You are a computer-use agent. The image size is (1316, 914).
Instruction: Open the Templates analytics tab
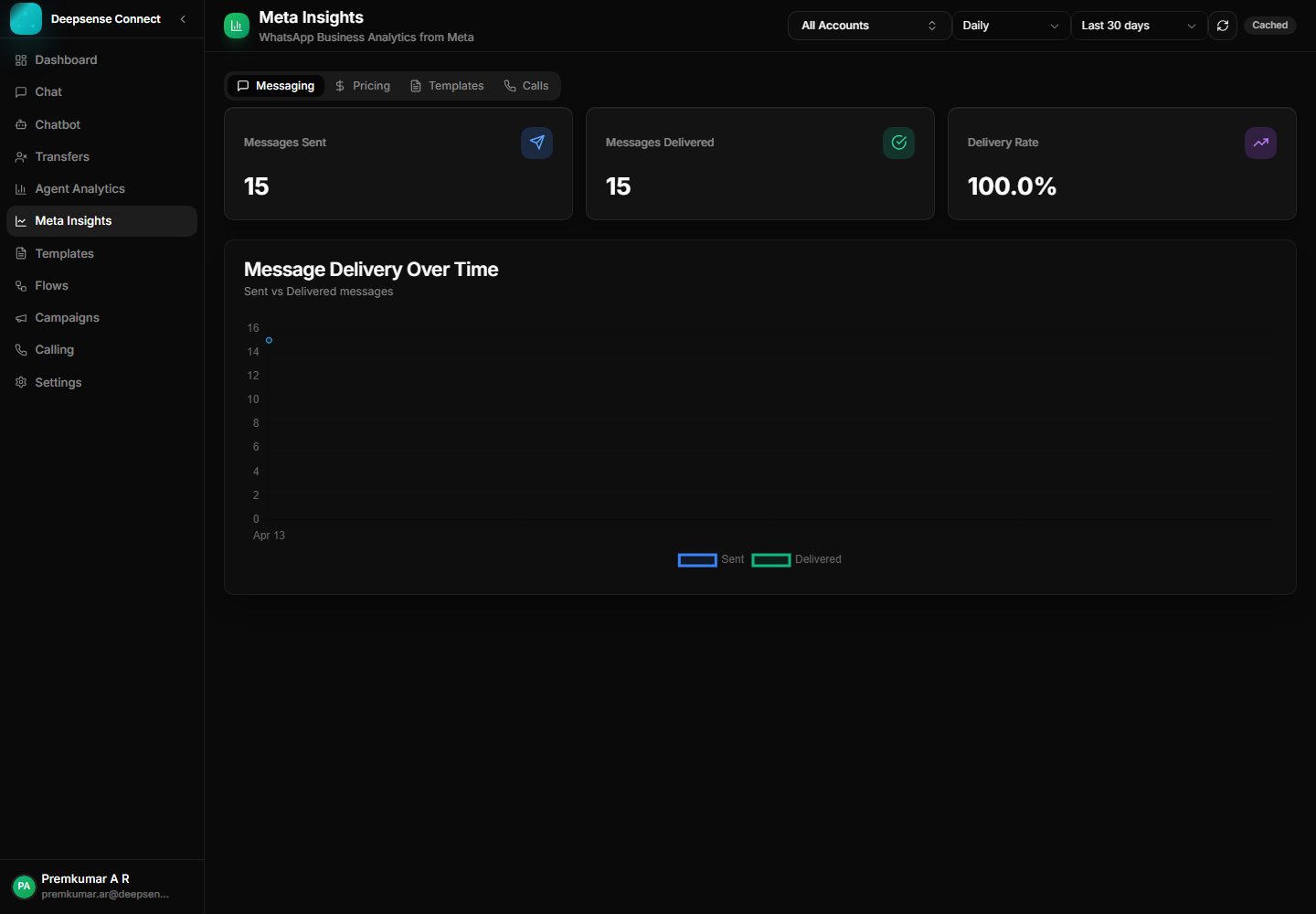tap(447, 85)
